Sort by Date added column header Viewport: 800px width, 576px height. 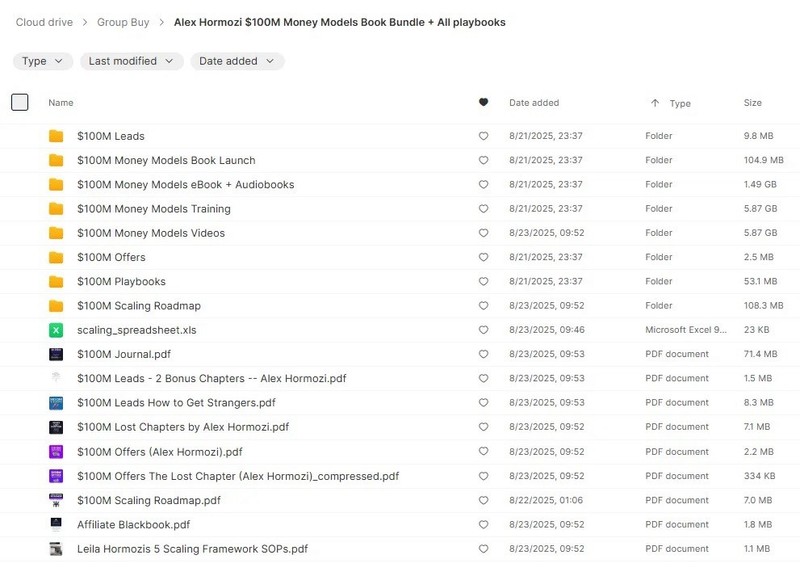534,103
